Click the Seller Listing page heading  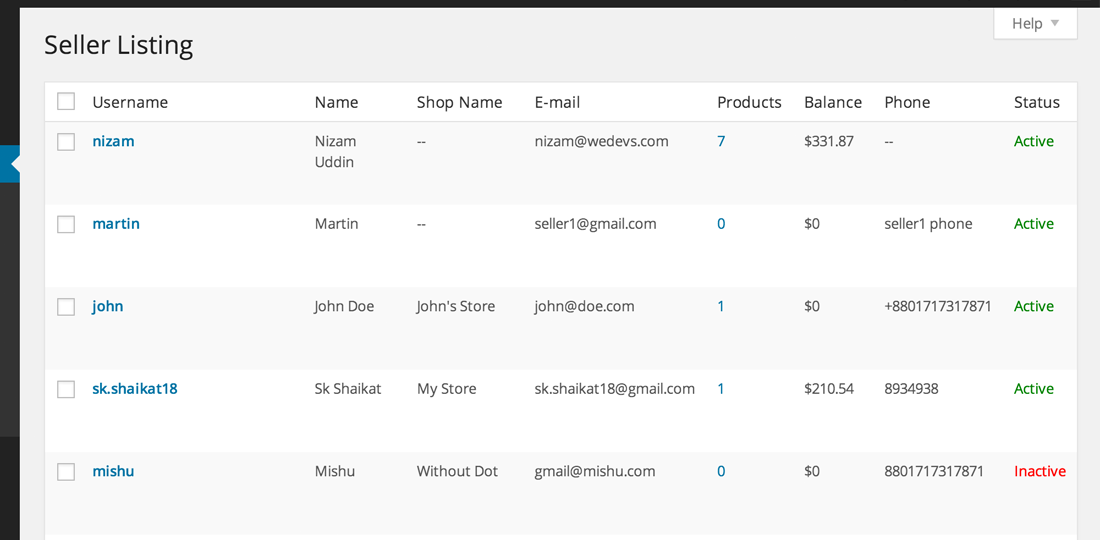(x=119, y=45)
